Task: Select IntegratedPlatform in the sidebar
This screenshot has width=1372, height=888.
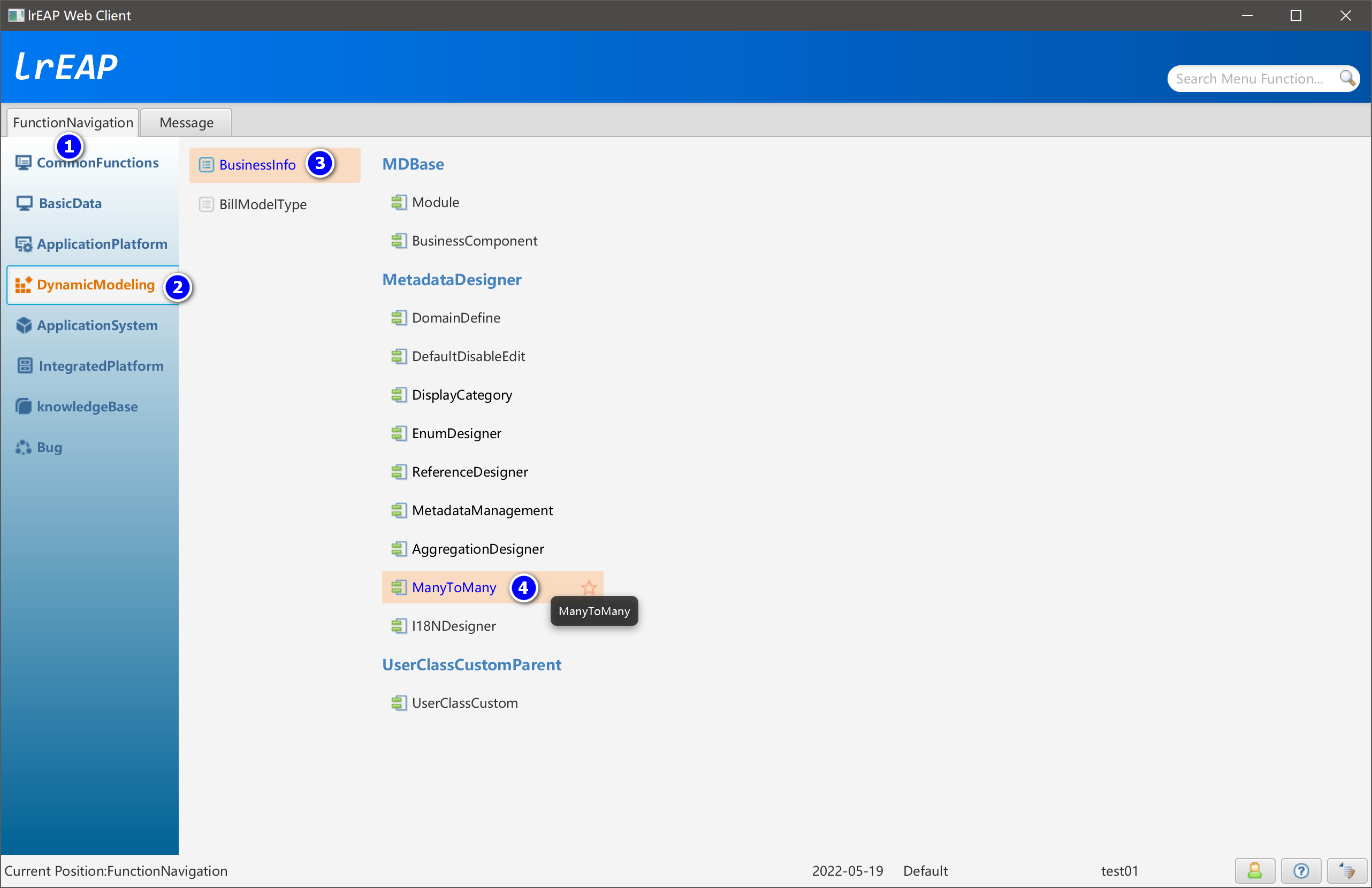Action: pyautogui.click(x=92, y=366)
